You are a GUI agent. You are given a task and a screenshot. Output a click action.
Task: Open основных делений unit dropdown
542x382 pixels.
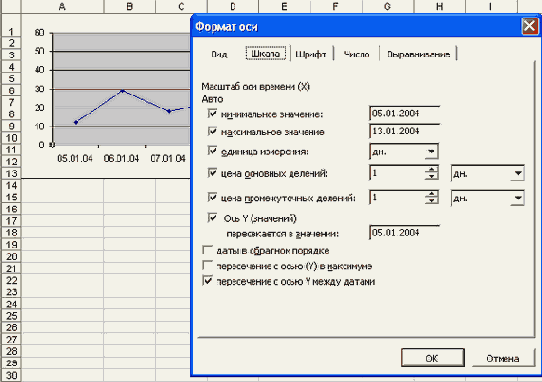pos(518,173)
